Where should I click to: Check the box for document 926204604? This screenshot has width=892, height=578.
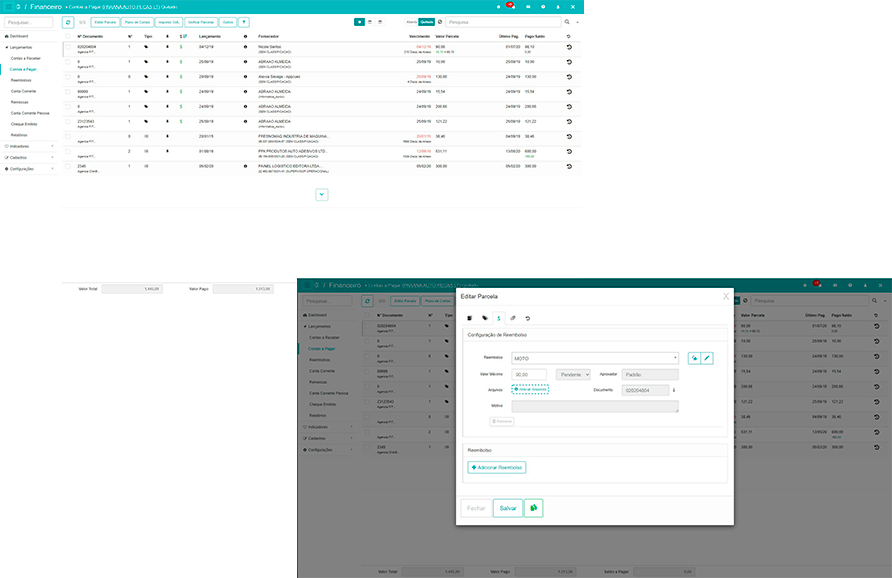[x=68, y=47]
